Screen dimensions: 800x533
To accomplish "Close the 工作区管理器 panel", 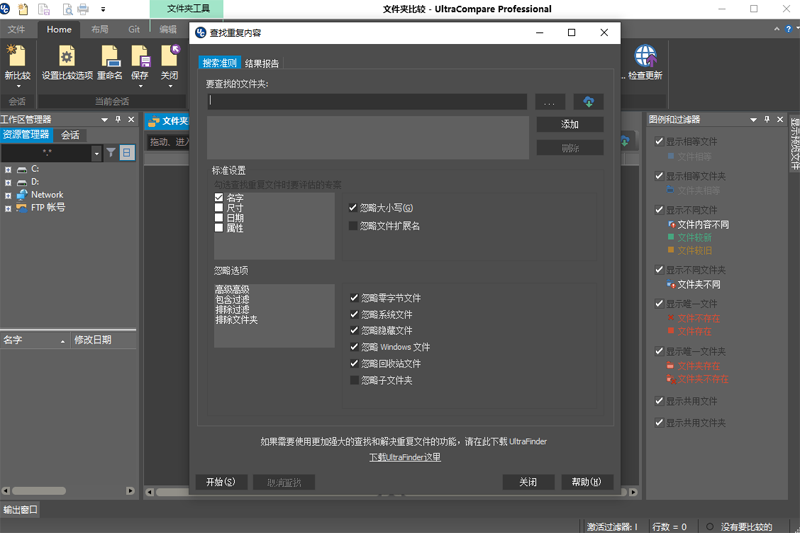I will click(x=131, y=119).
